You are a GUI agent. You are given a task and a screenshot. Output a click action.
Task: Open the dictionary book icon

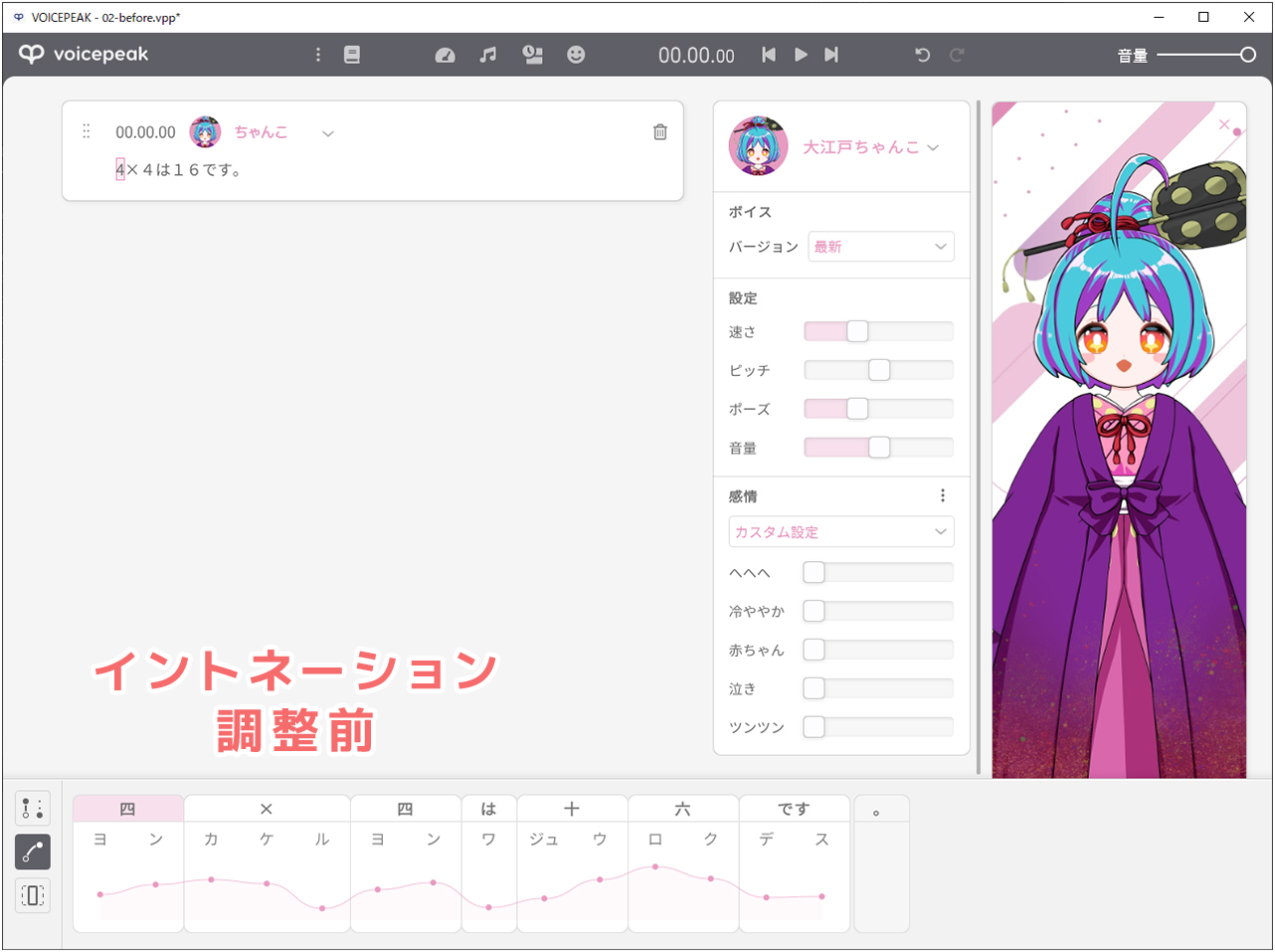352,55
